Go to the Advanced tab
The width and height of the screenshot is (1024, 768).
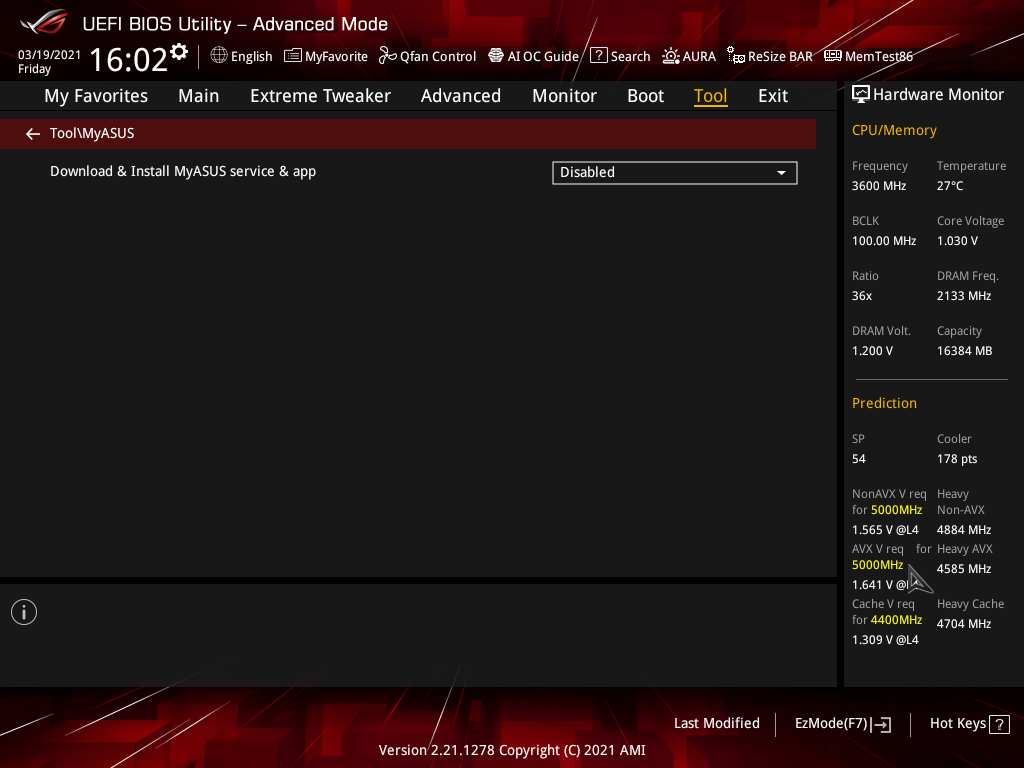point(460,96)
